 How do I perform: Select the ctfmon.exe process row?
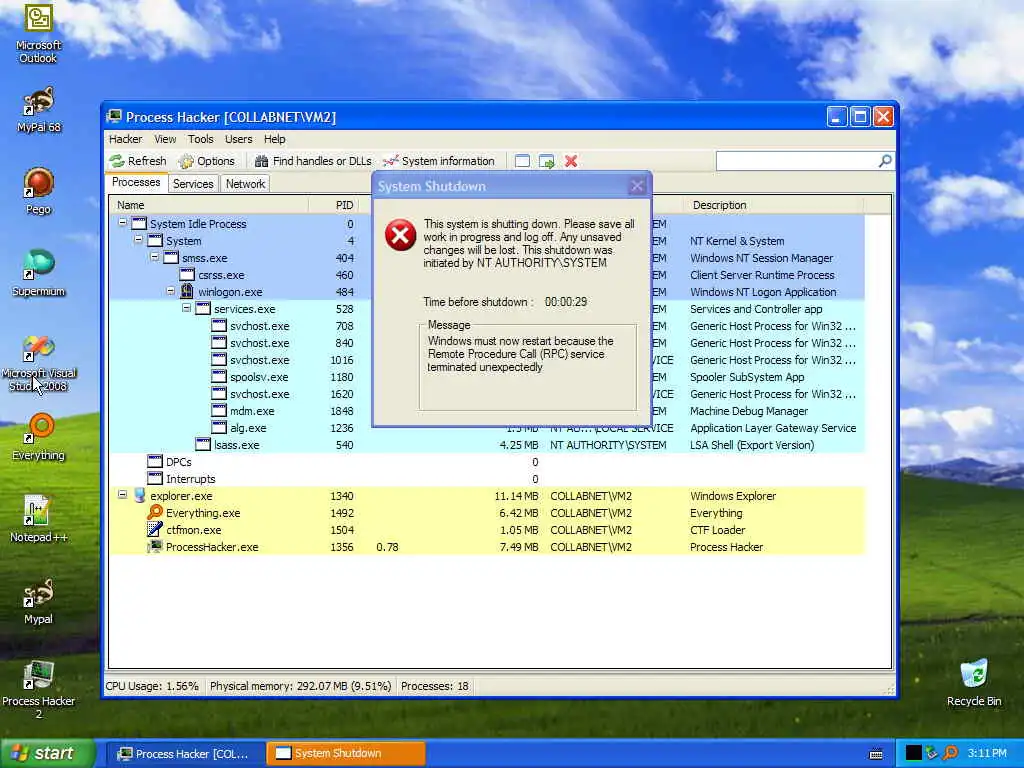click(x=487, y=530)
